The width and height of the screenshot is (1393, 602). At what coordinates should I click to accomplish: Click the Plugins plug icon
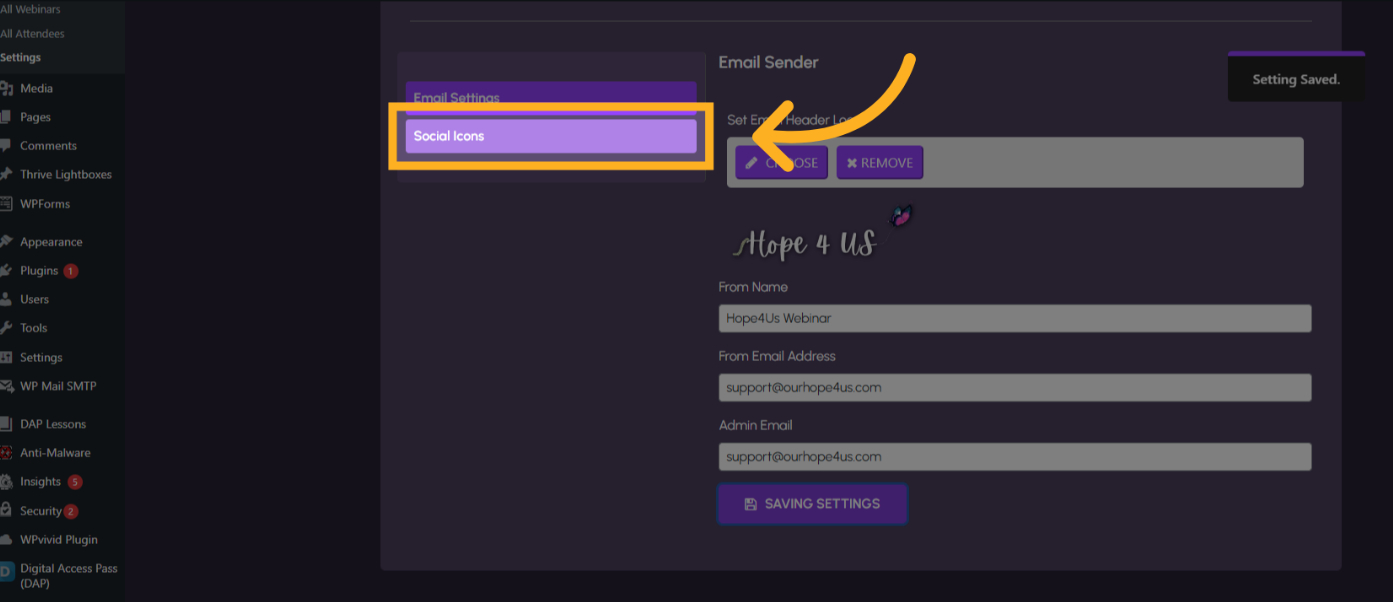(x=6, y=271)
